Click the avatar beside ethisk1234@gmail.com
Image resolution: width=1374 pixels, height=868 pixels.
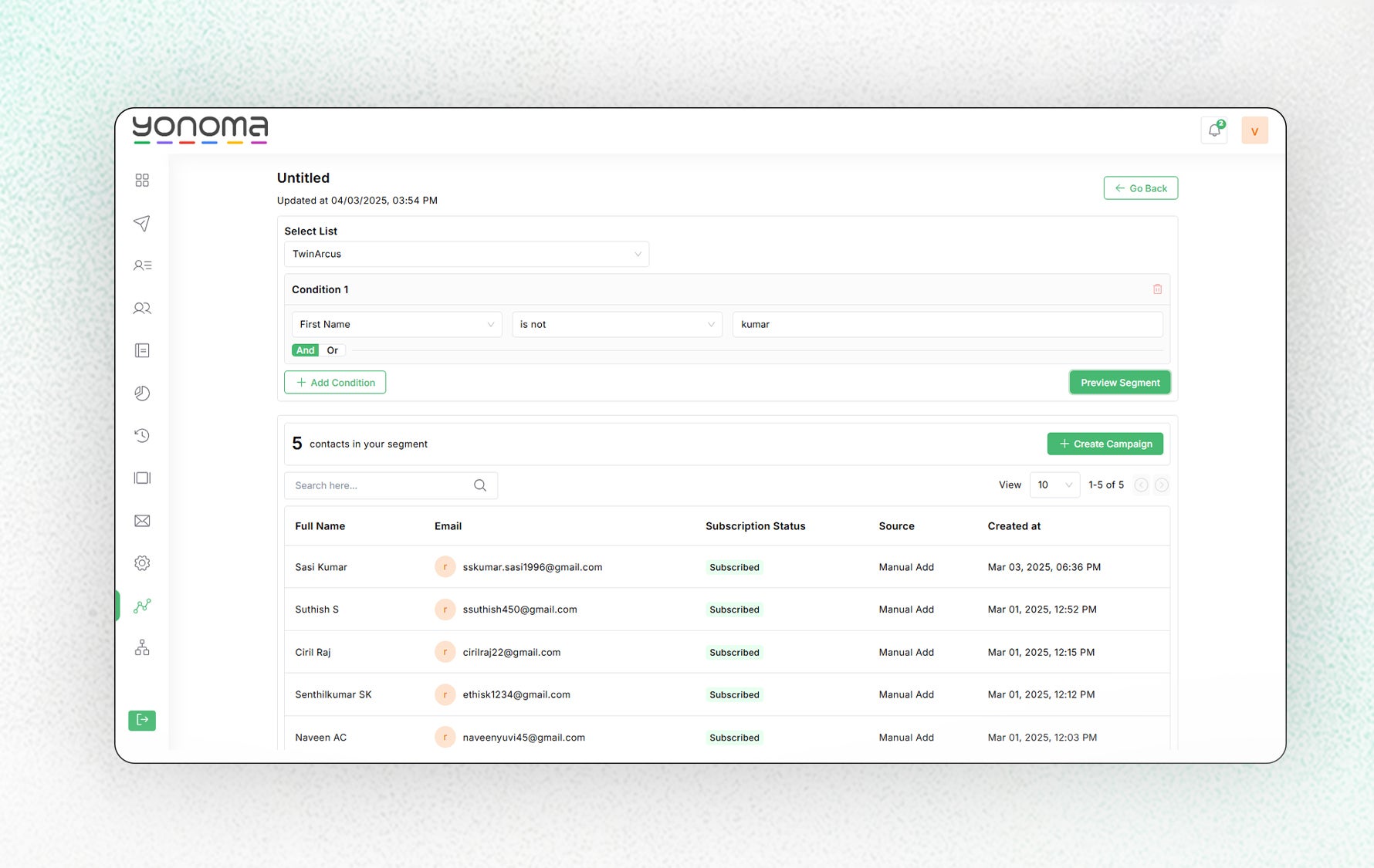coord(445,694)
